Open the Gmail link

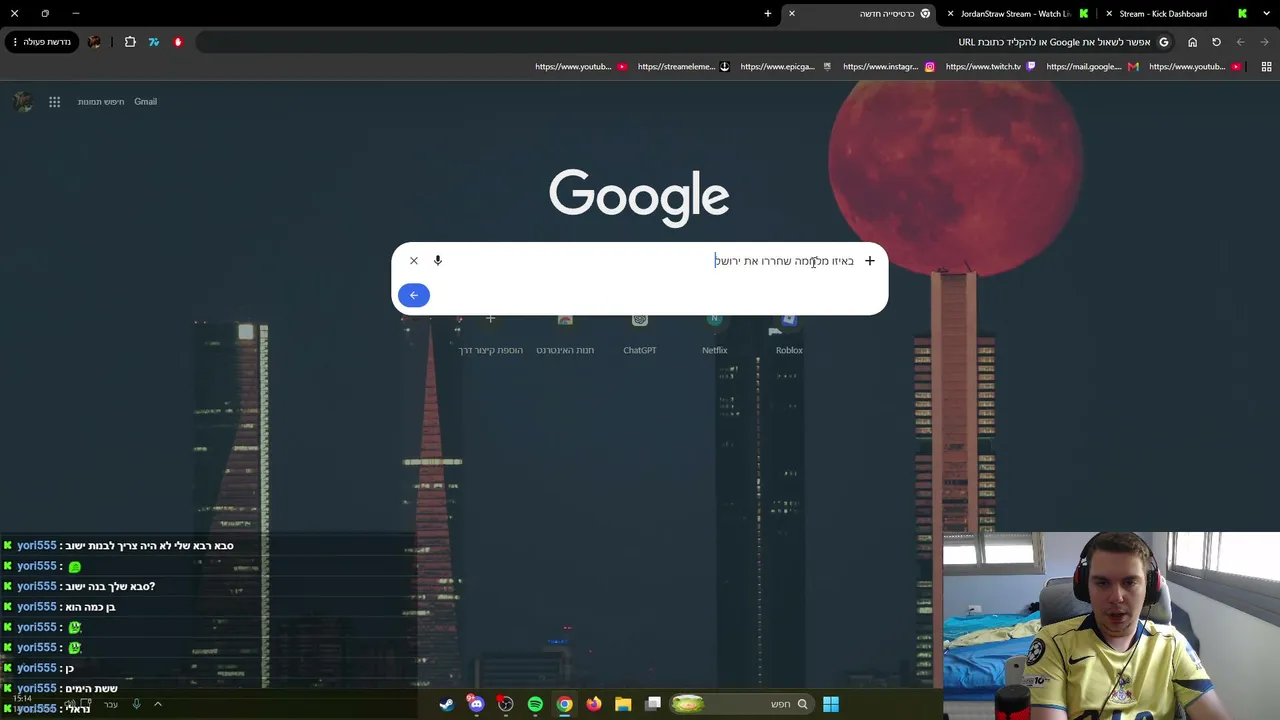click(146, 102)
